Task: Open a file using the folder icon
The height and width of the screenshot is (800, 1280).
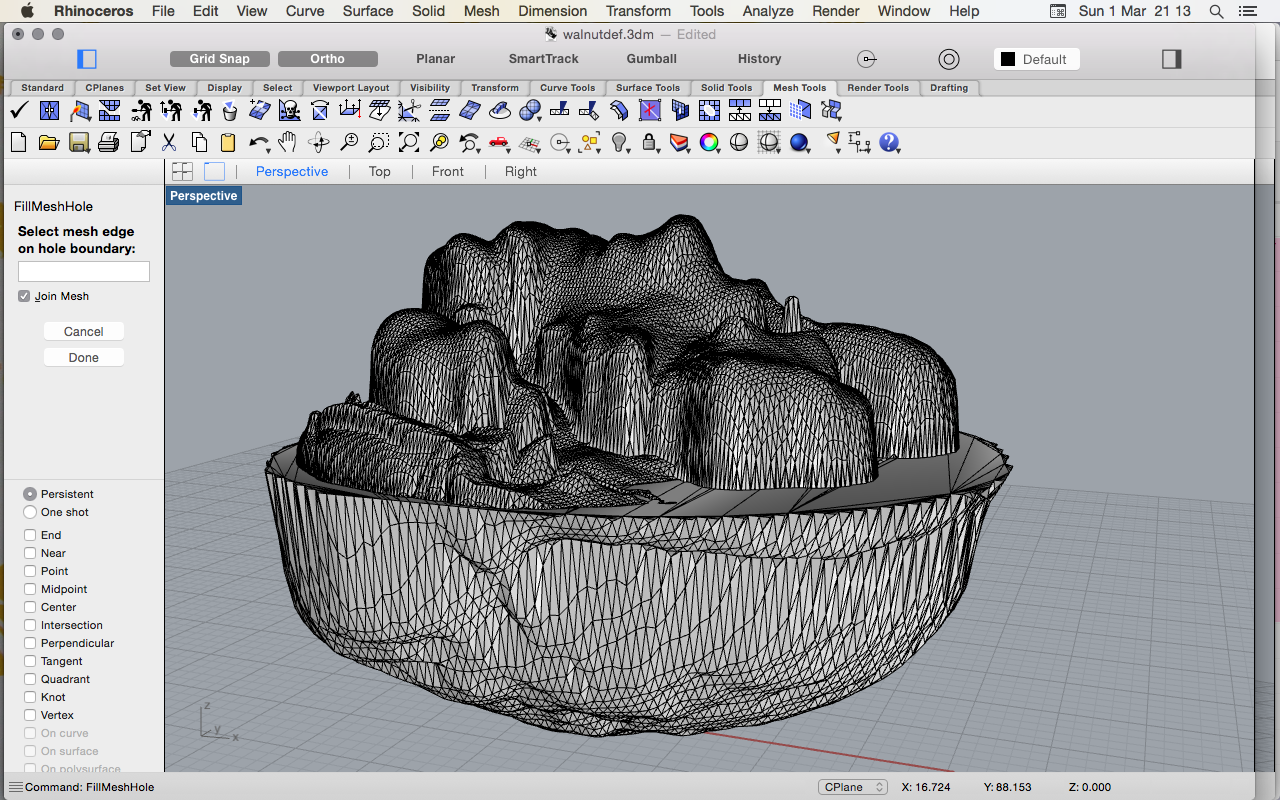Action: pyautogui.click(x=48, y=142)
